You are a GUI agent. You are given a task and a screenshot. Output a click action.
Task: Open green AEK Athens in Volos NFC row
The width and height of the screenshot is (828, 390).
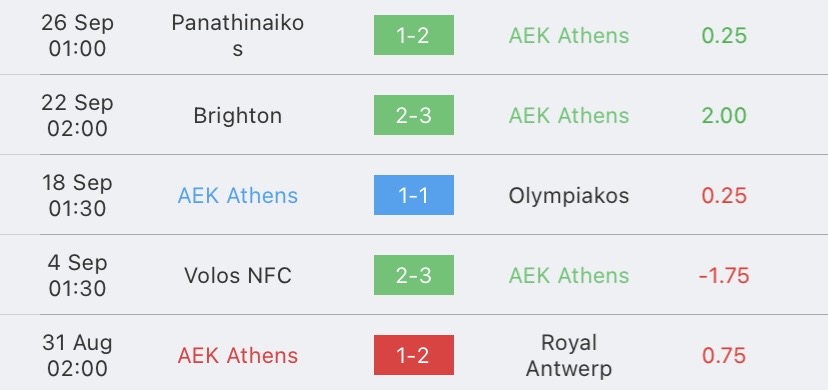[x=569, y=275]
